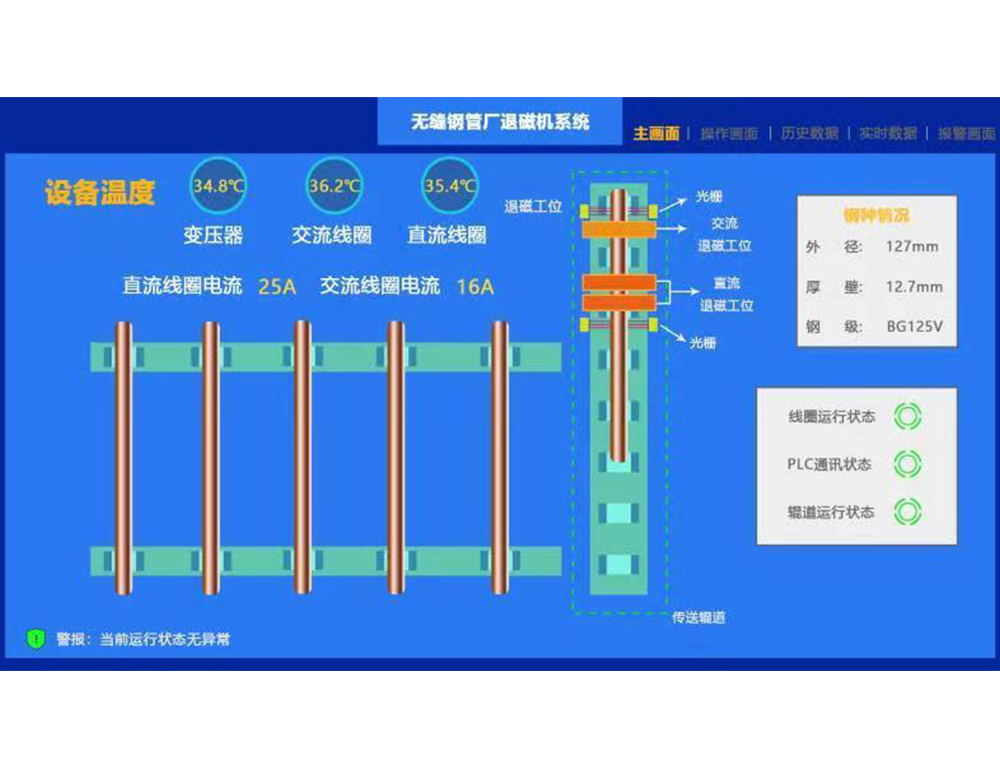Open the 操作画面 tab
The width and height of the screenshot is (1000, 768).
coord(729,134)
